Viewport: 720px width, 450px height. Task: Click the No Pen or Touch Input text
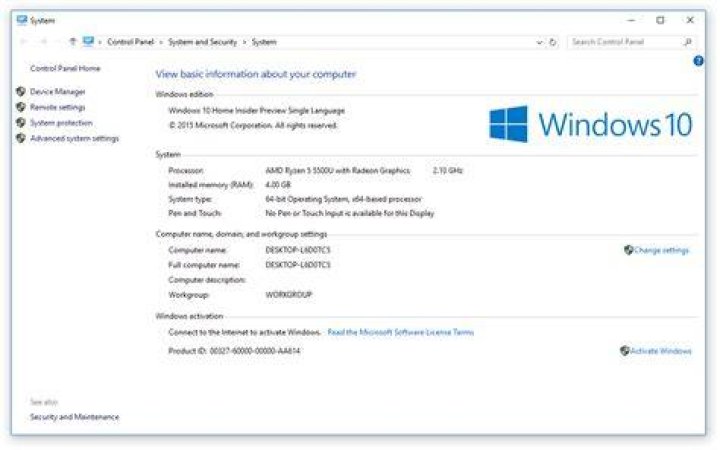pyautogui.click(x=349, y=213)
